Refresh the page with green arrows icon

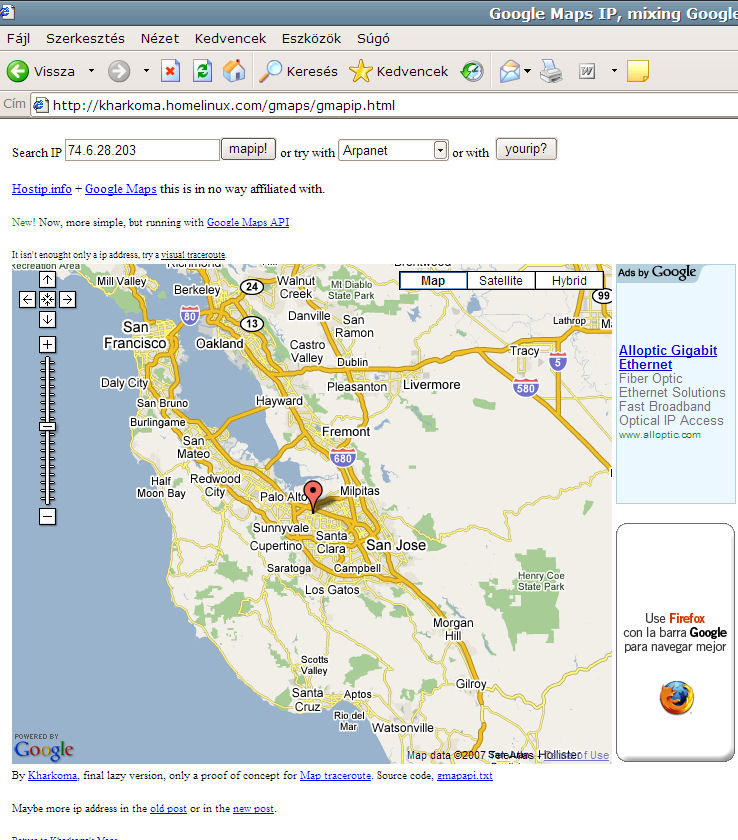point(202,71)
